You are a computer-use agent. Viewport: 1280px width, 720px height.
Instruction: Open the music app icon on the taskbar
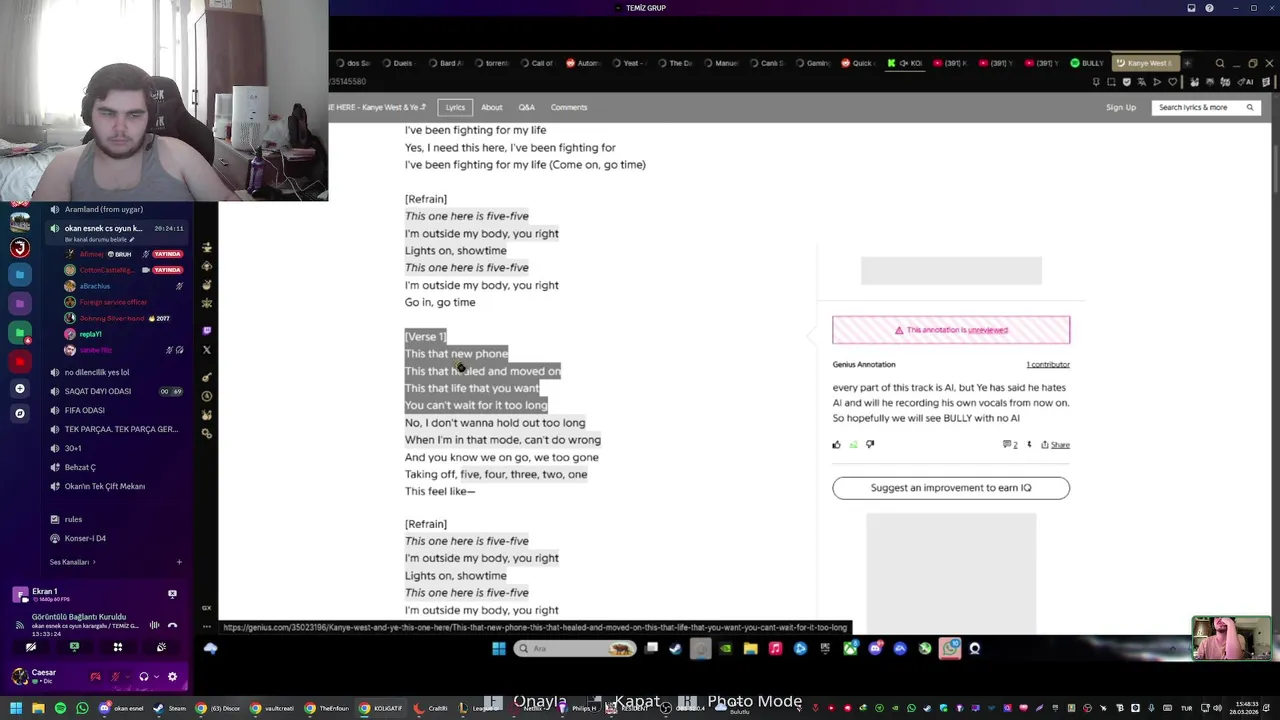(x=775, y=649)
